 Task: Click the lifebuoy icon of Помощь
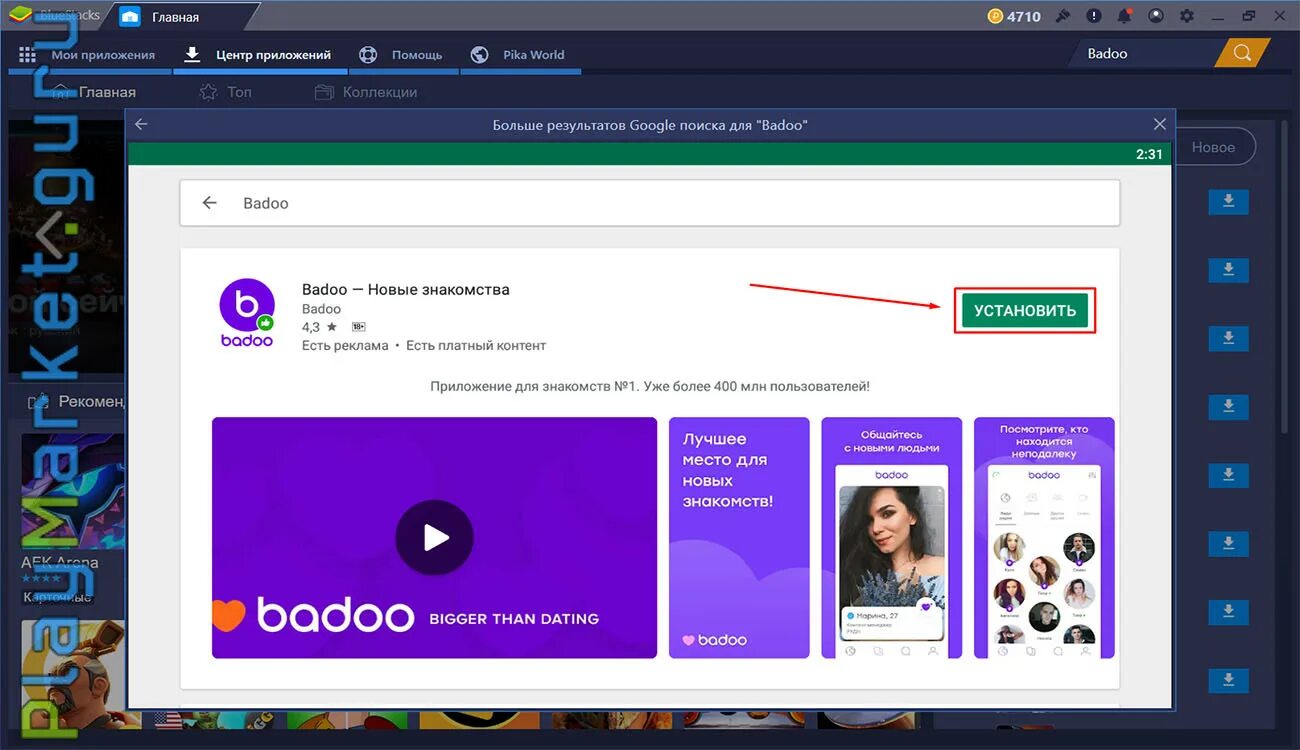click(x=368, y=55)
